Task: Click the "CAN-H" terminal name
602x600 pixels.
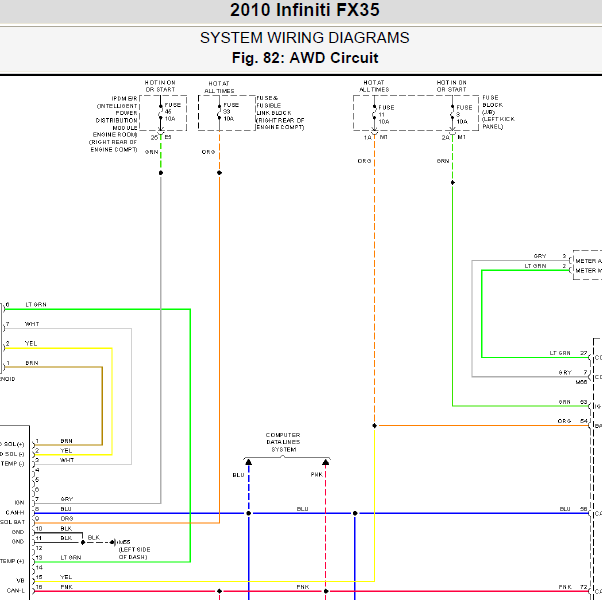Action: [x=15, y=513]
